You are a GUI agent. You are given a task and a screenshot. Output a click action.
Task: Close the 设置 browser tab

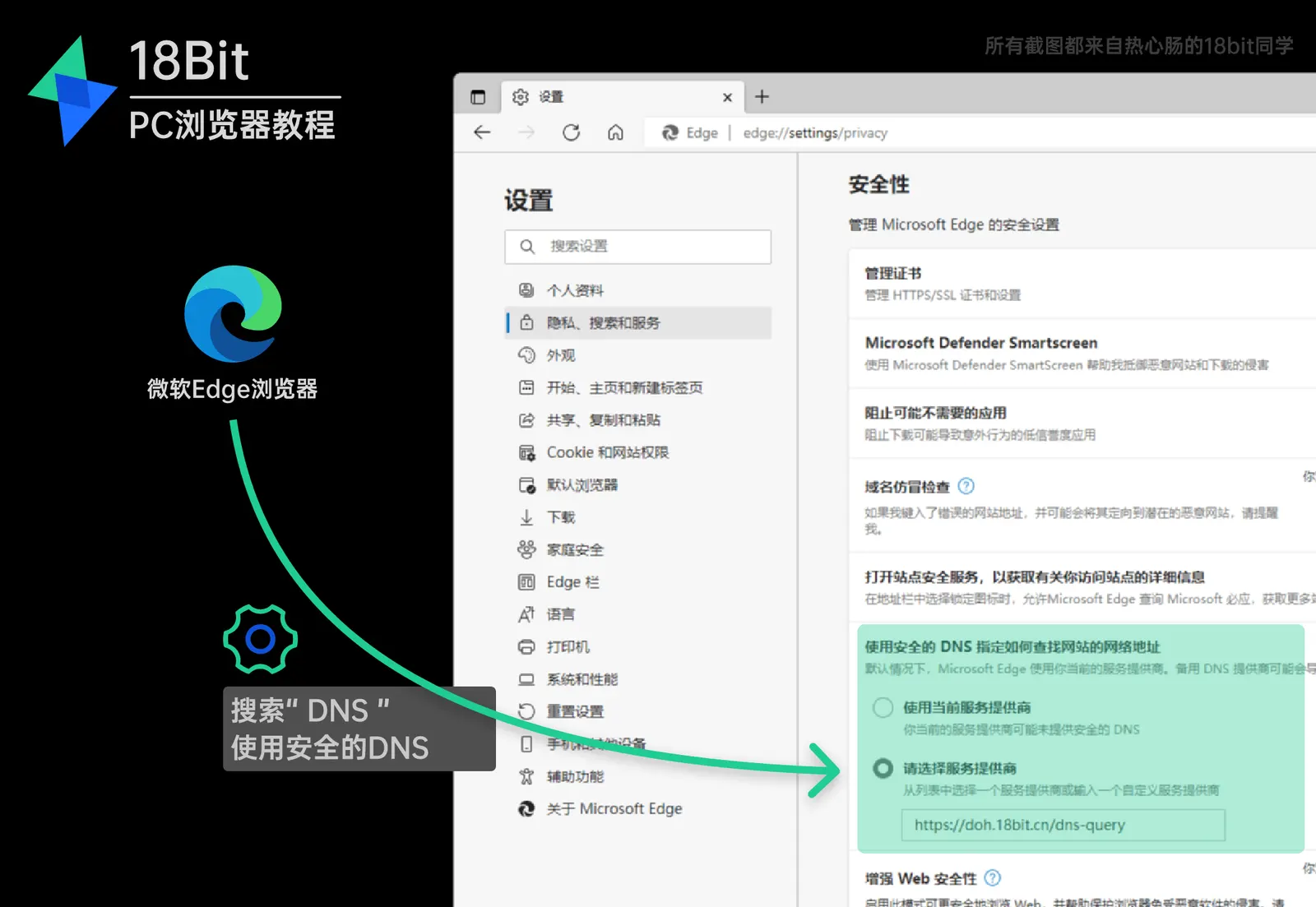727,97
